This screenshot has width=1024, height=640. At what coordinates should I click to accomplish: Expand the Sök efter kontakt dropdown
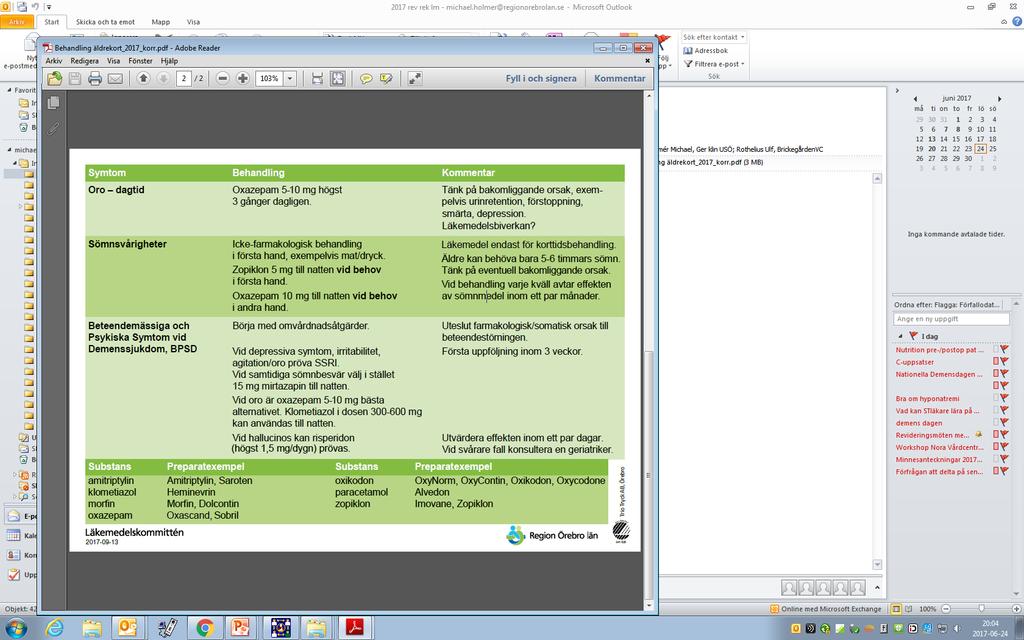pos(743,37)
